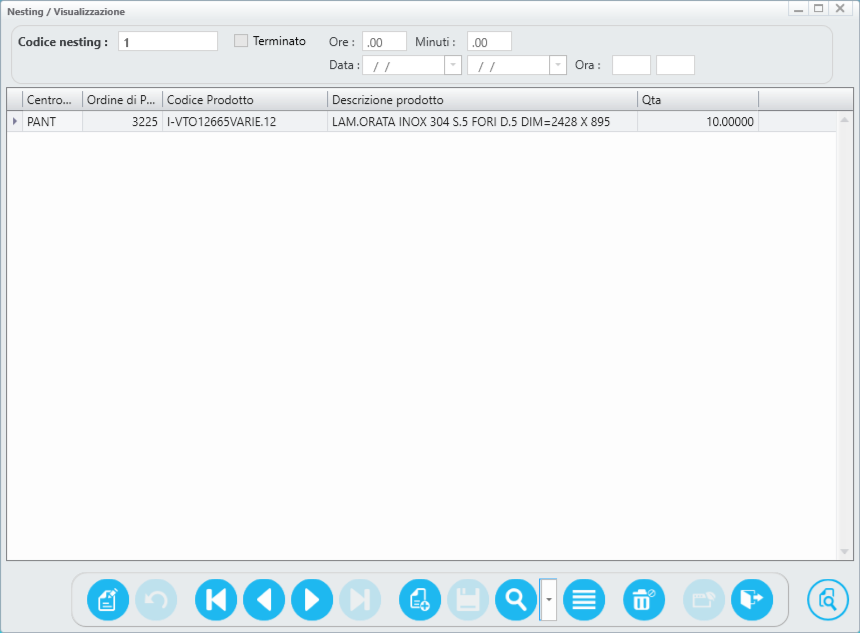Click the greyed-out last record button
This screenshot has height=633, width=860.
pos(360,600)
